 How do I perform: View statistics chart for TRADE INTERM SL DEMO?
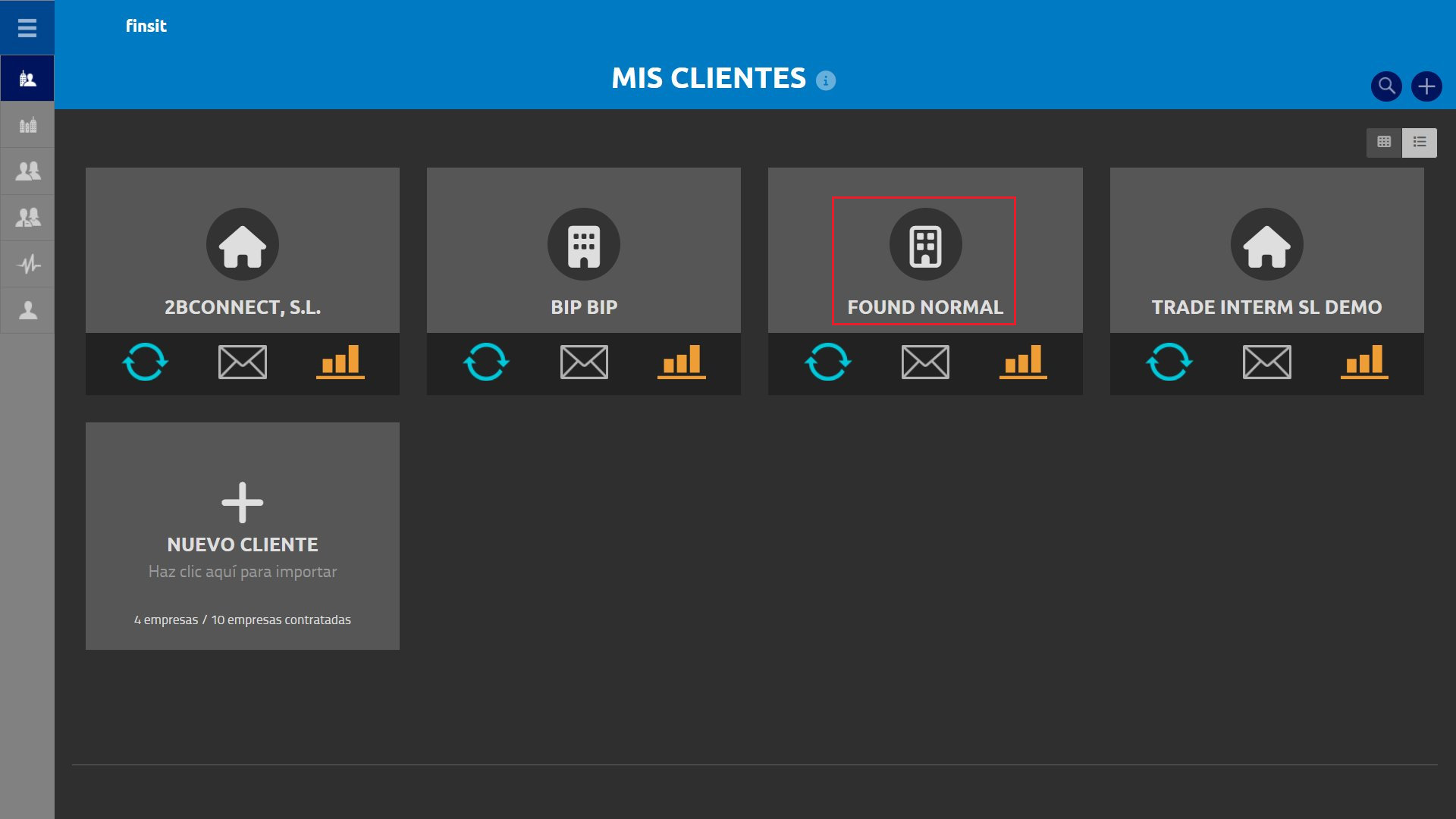(1364, 362)
